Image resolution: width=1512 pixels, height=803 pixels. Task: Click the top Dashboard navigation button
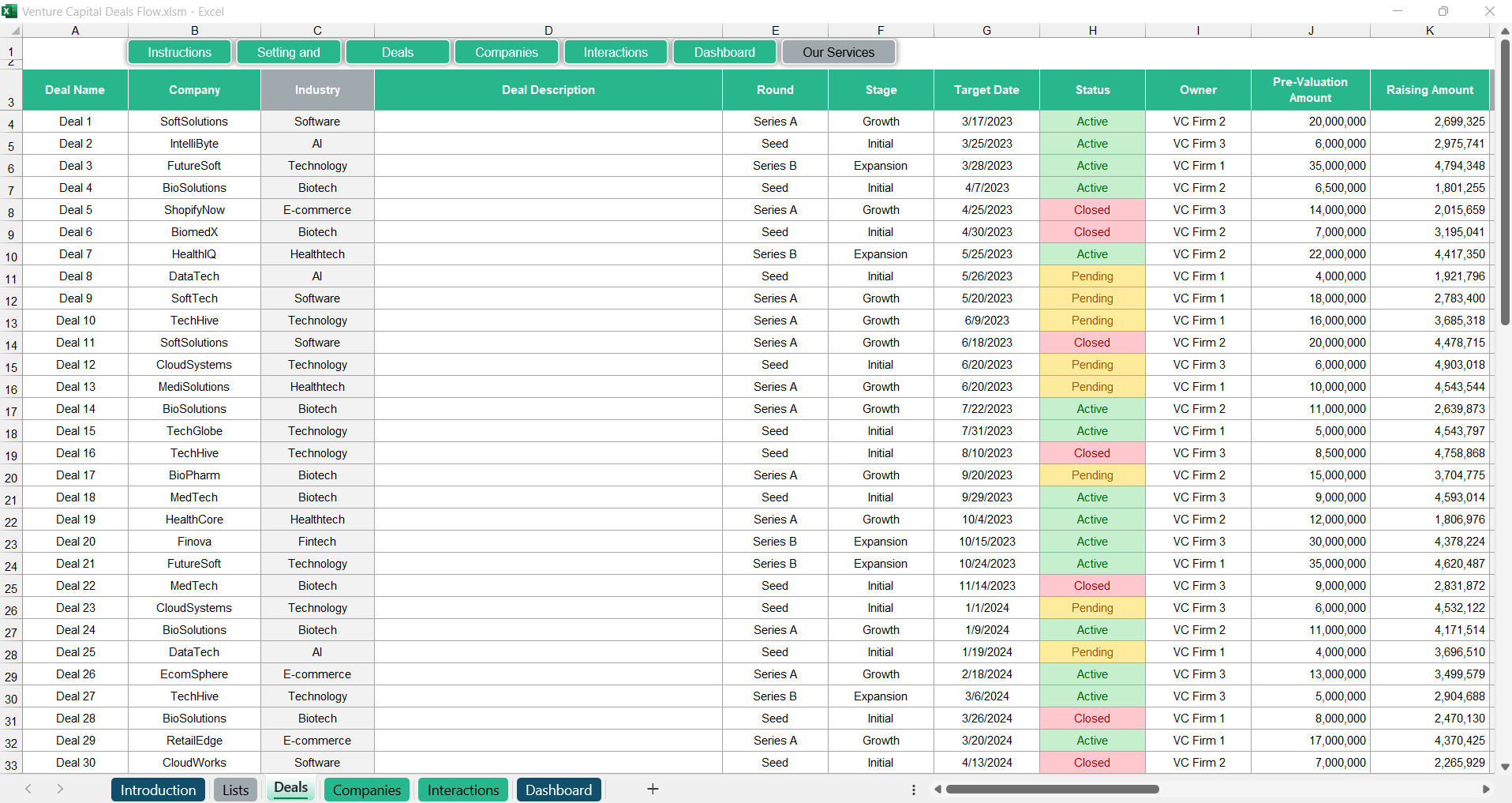(724, 52)
